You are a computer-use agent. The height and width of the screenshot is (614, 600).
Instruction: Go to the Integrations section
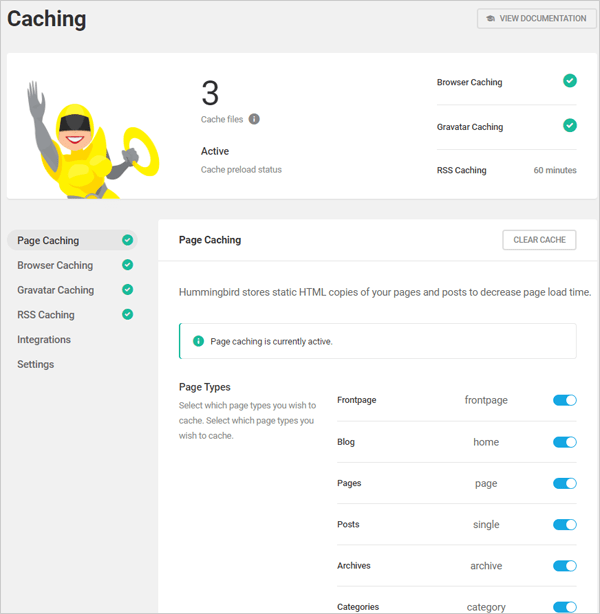coord(44,340)
